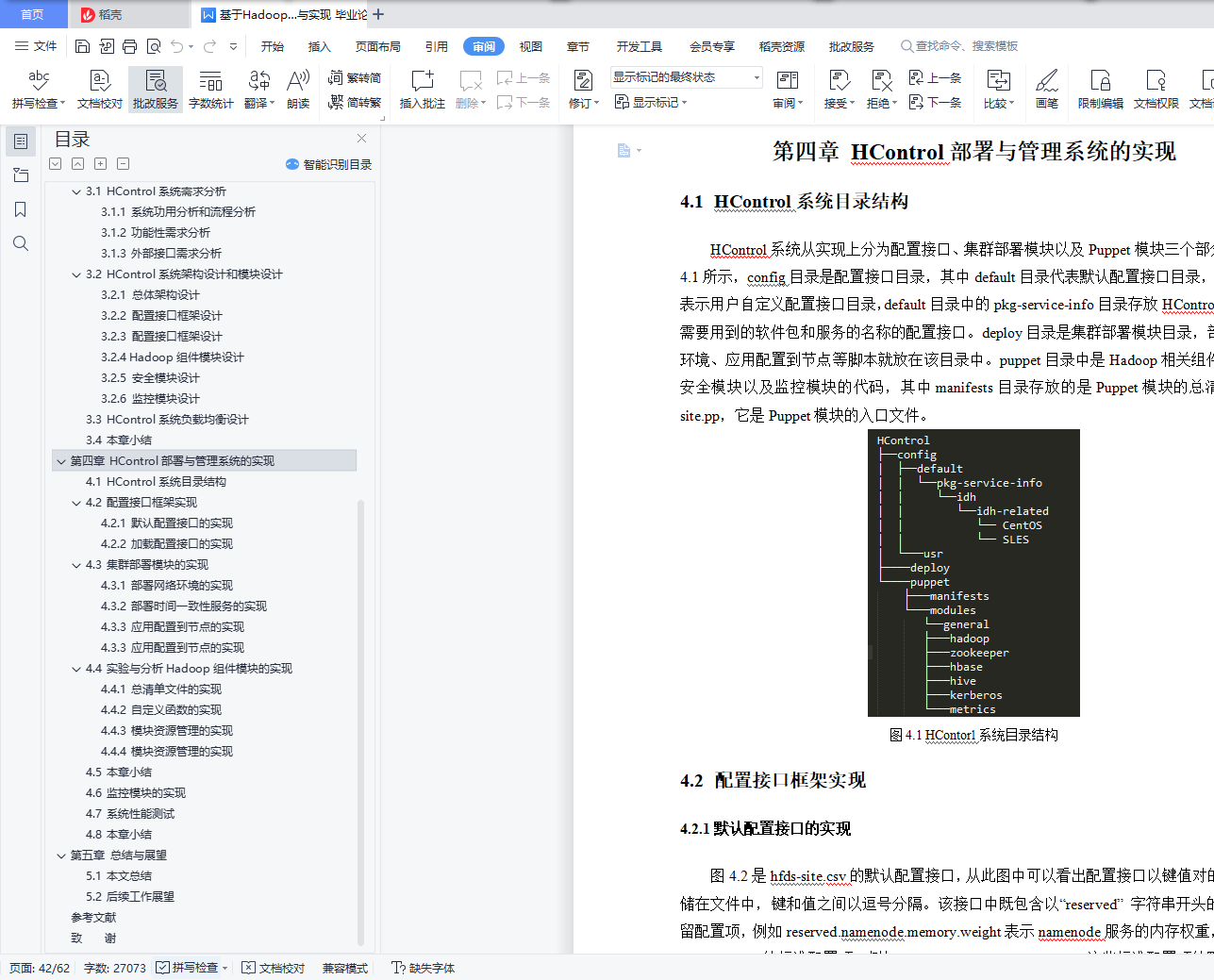This screenshot has width=1214, height=980.
Task: Open word count (字数统计)
Action: point(210,90)
